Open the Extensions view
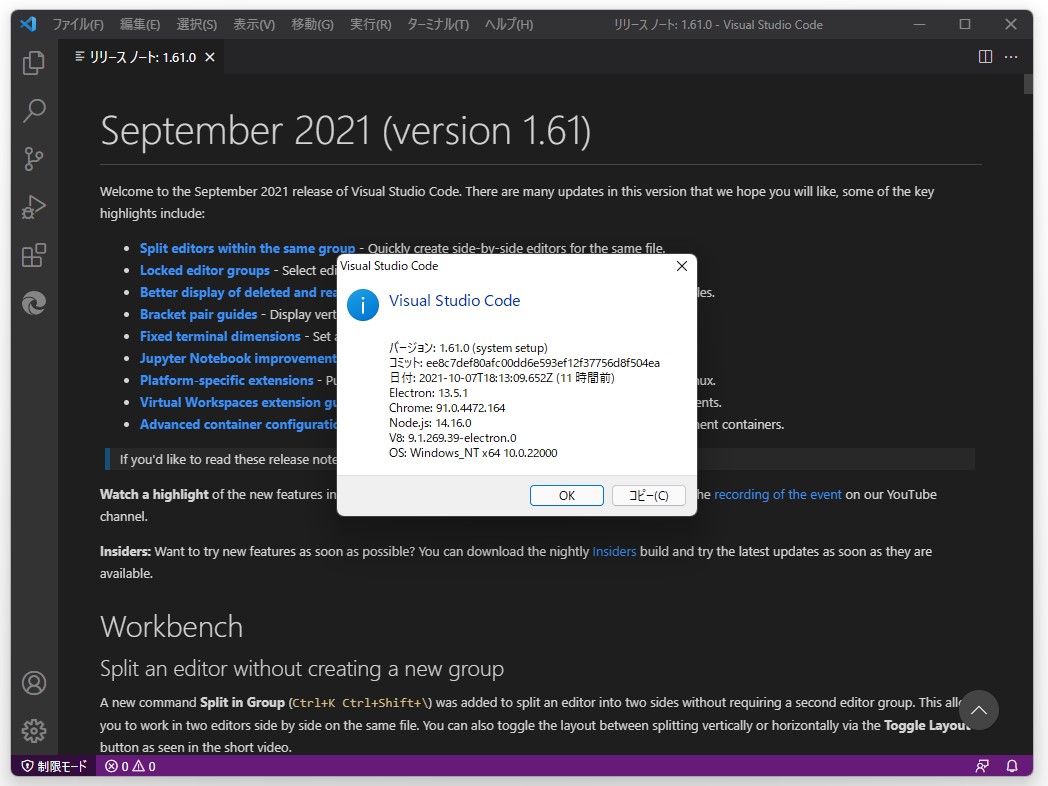The width and height of the screenshot is (1048, 786). point(33,255)
